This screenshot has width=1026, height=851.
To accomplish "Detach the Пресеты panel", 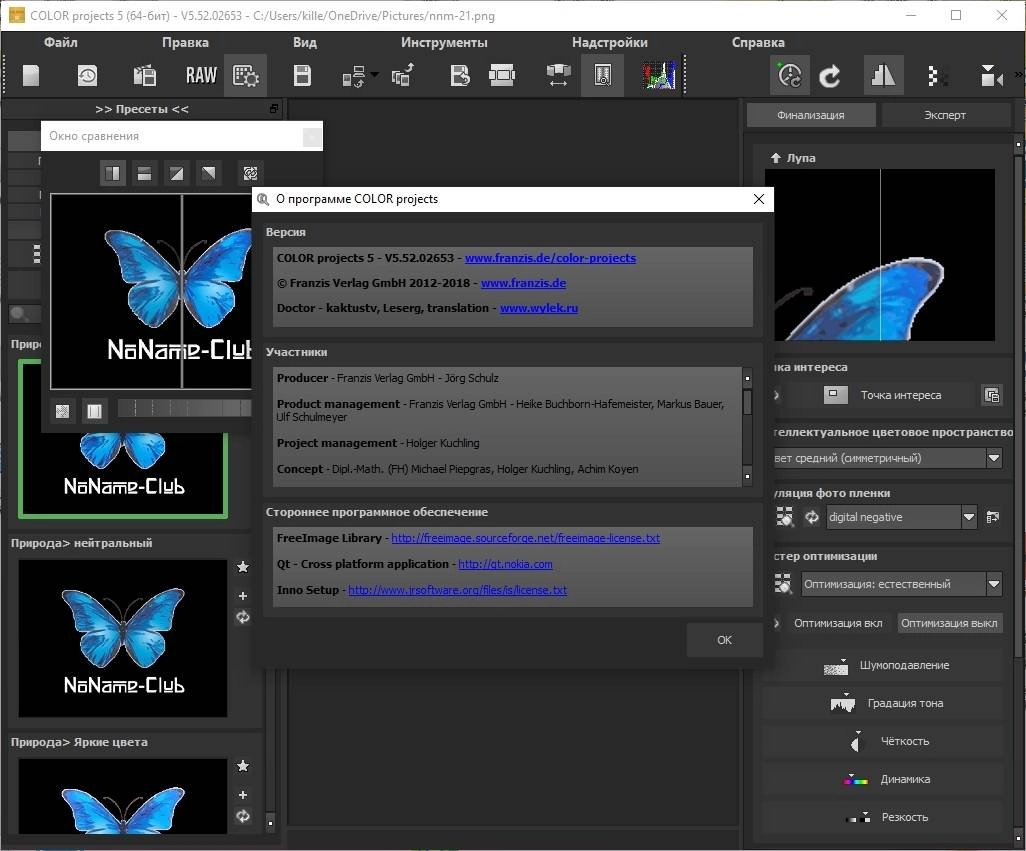I will 274,109.
